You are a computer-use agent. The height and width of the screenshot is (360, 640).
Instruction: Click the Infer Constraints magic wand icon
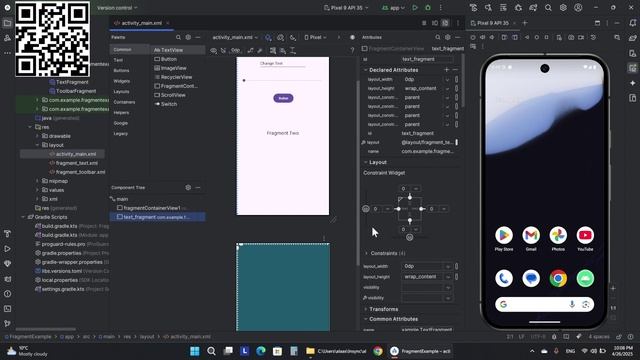coord(260,51)
